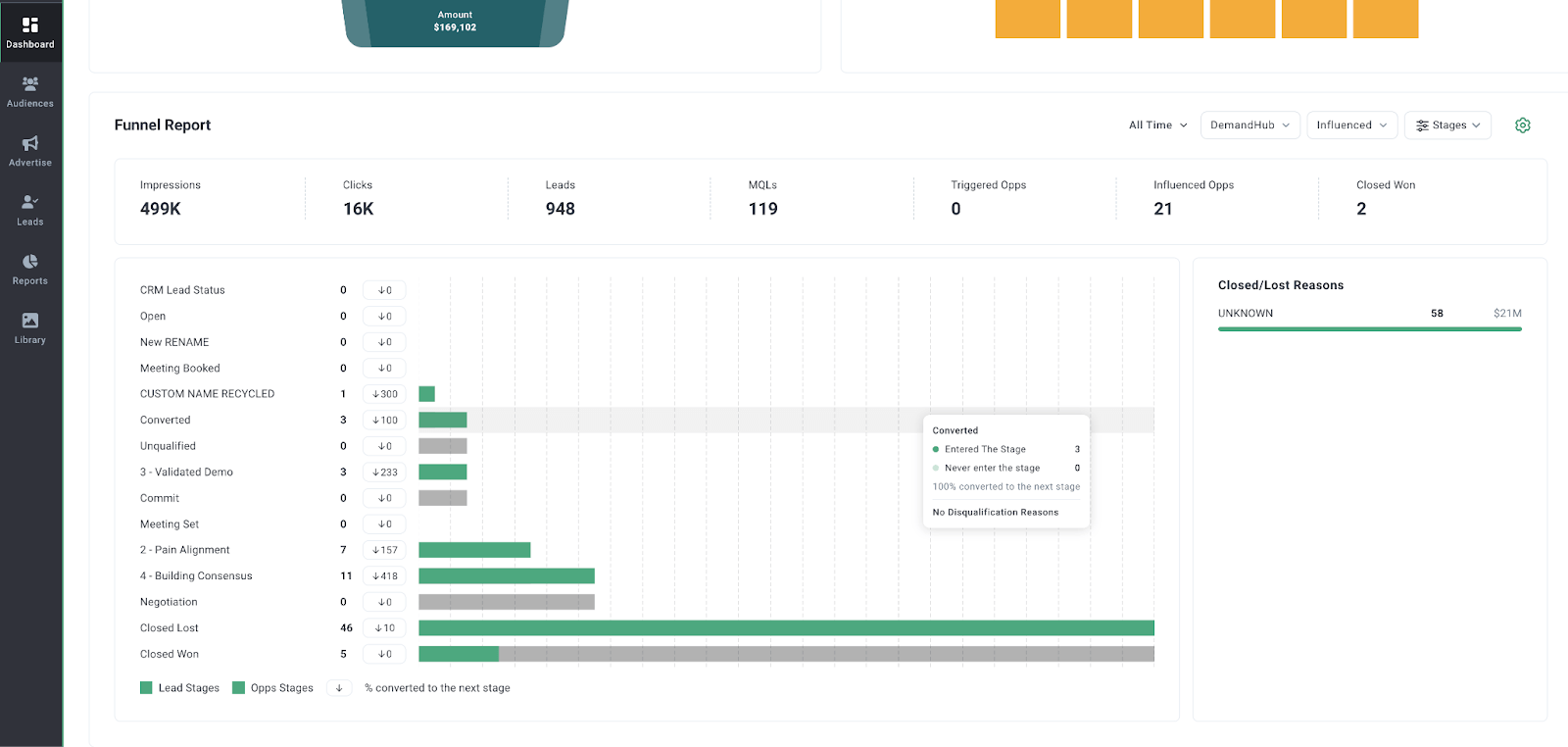Toggle the Lead Stages legend swatch
The image size is (1568, 747).
[146, 688]
